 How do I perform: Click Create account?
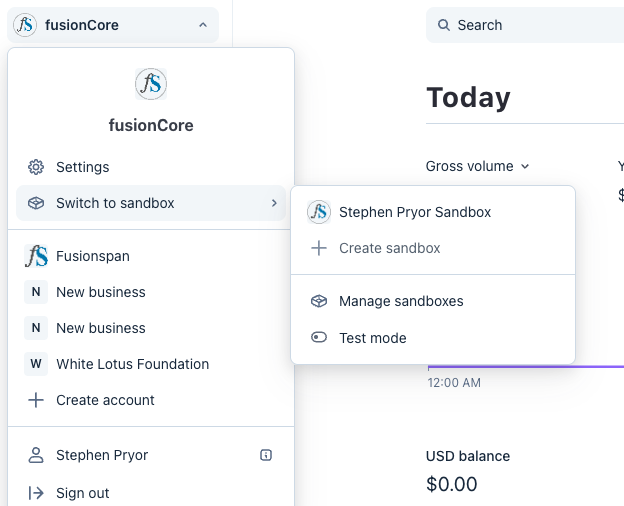coord(151,400)
